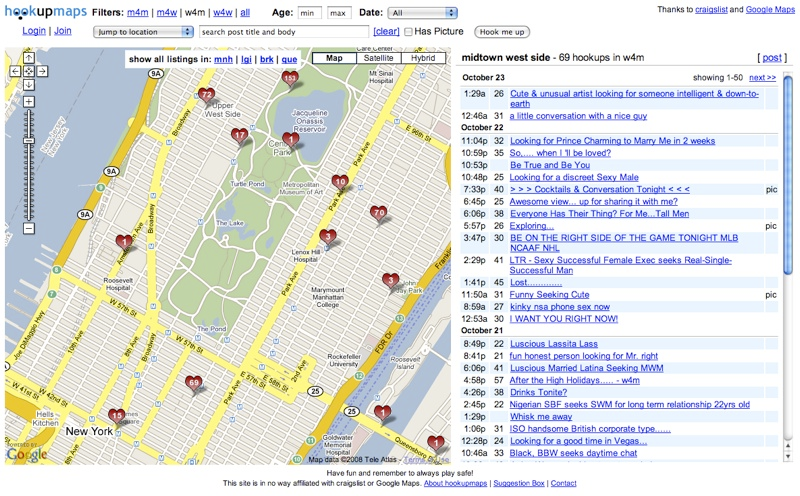Open the Suggestion Box footer link
The width and height of the screenshot is (800, 496).
[x=519, y=483]
